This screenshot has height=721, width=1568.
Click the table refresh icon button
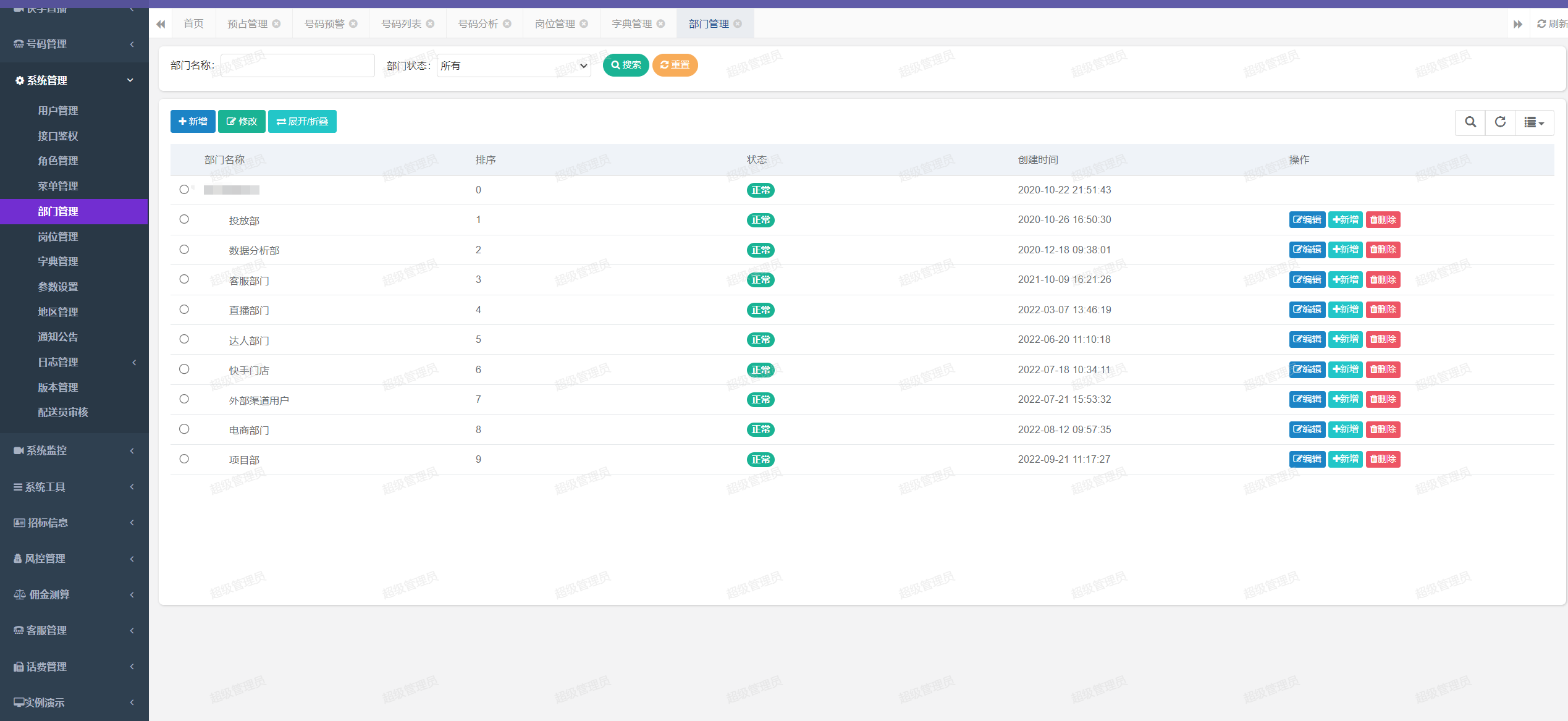pos(1500,122)
